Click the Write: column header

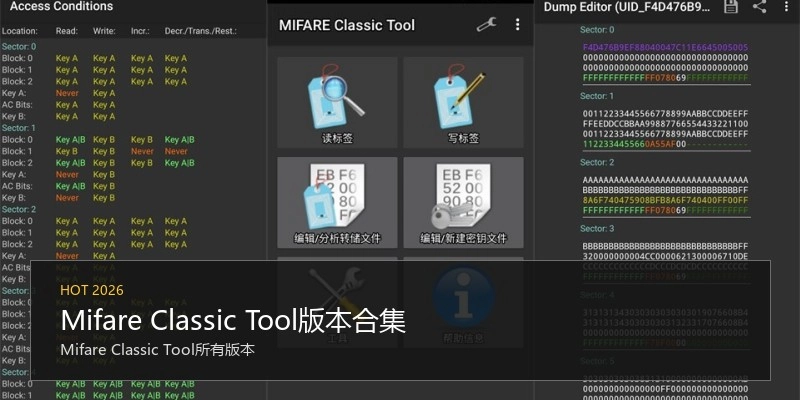pyautogui.click(x=104, y=31)
